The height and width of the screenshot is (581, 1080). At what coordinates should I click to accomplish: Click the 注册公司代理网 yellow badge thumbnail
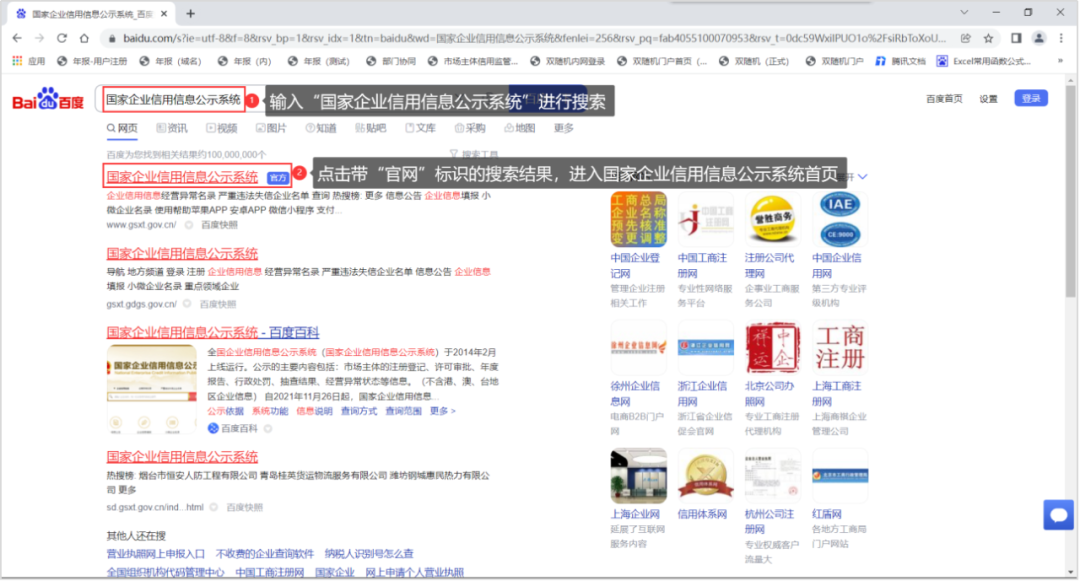click(x=772, y=219)
